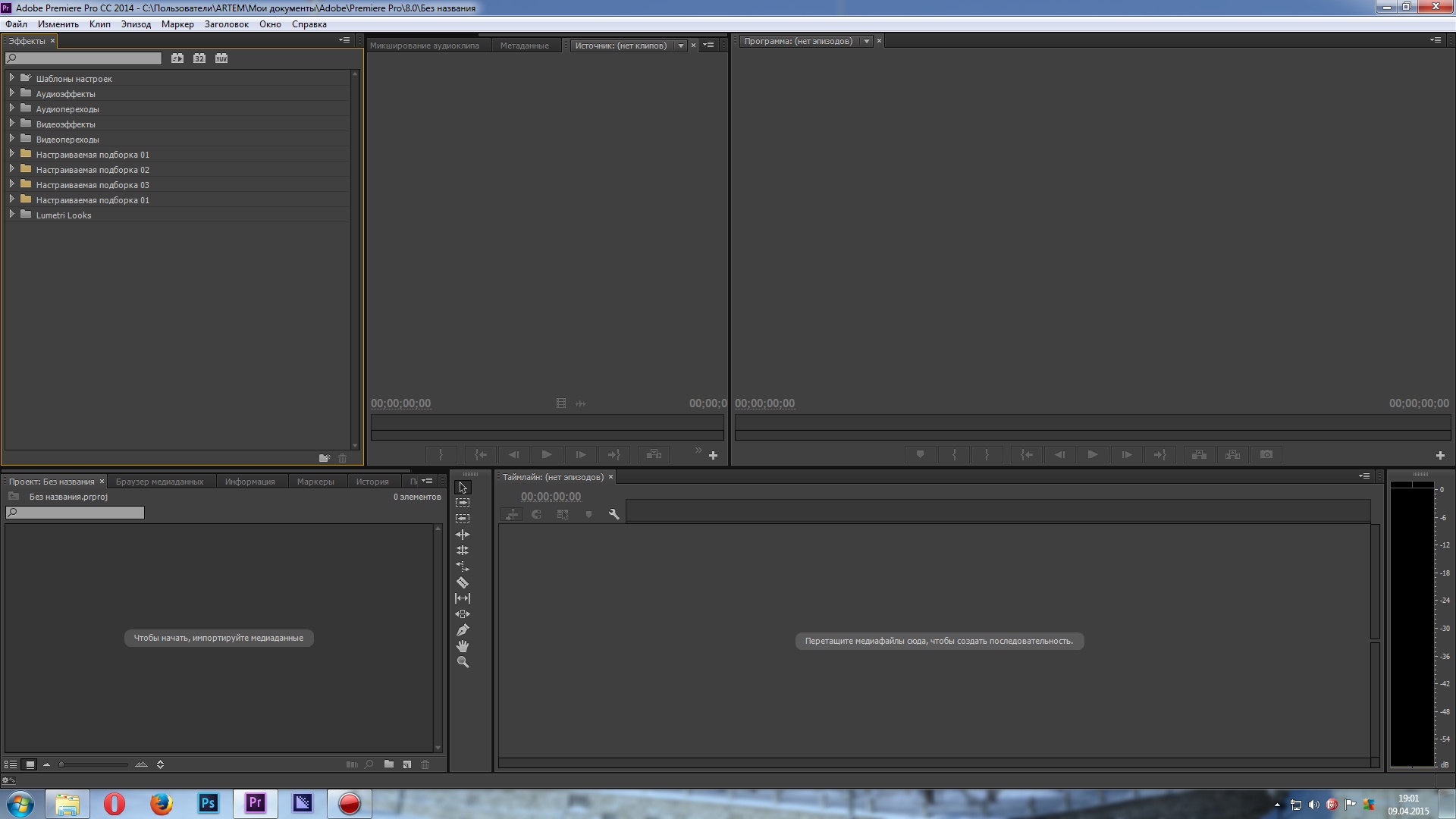Play in the Source monitor
The height and width of the screenshot is (819, 1456).
tap(547, 454)
